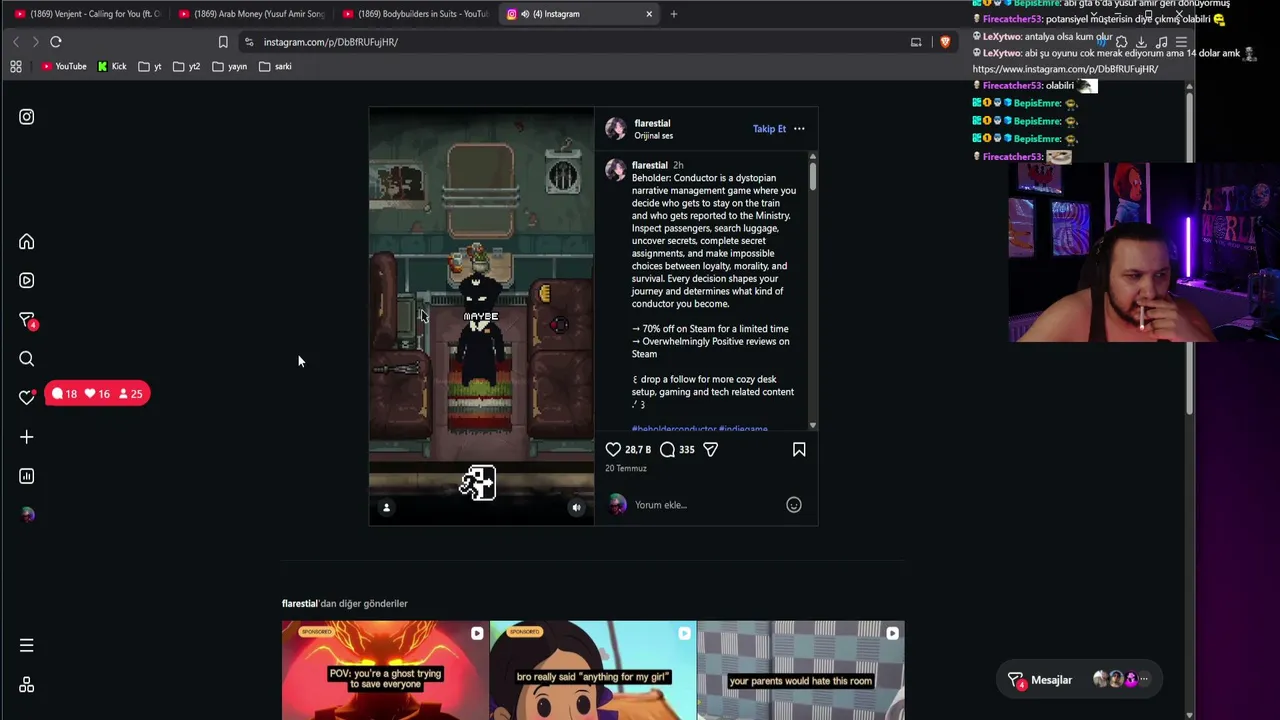The image size is (1280, 720).
Task: Open the browser main hamburger menu
Action: (1181, 42)
